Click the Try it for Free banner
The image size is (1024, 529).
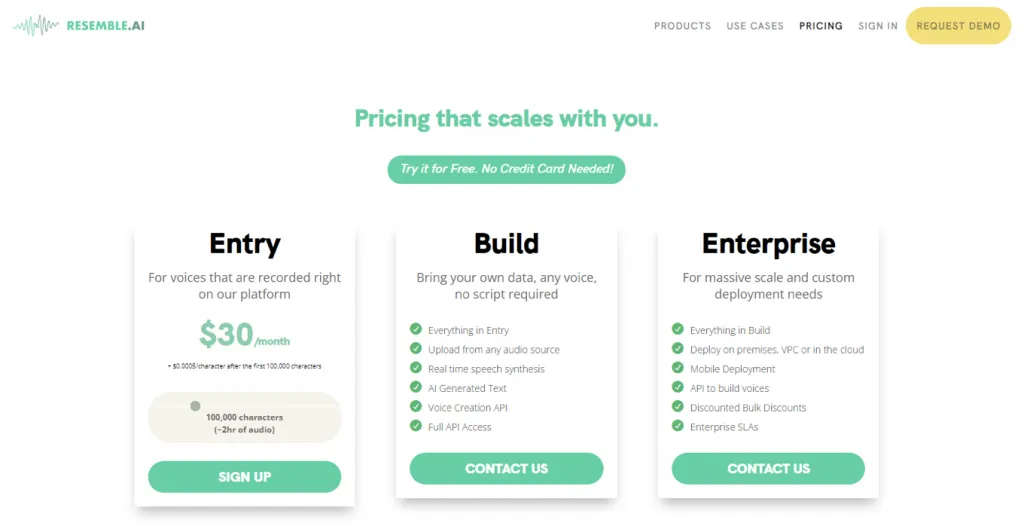[506, 169]
